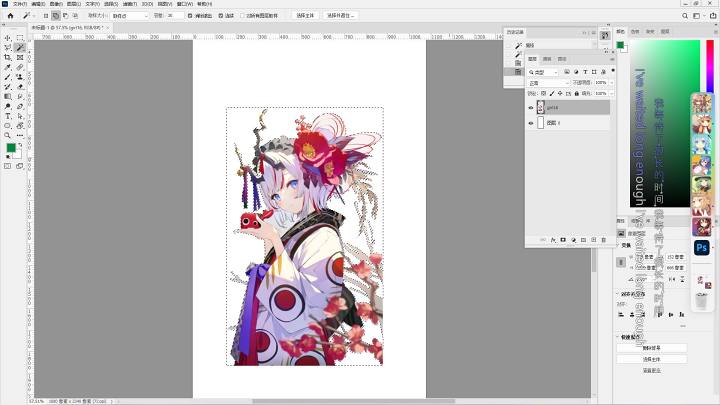This screenshot has height=405, width=720.
Task: Hide the Layer 1 layer
Action: point(531,123)
